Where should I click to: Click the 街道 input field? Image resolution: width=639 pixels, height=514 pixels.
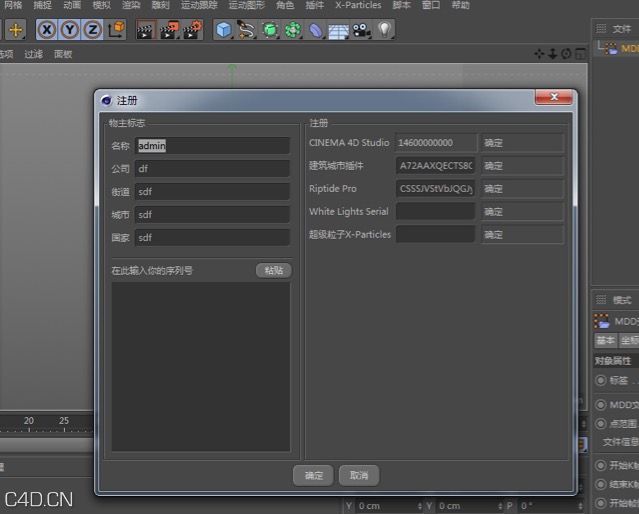click(x=212, y=191)
